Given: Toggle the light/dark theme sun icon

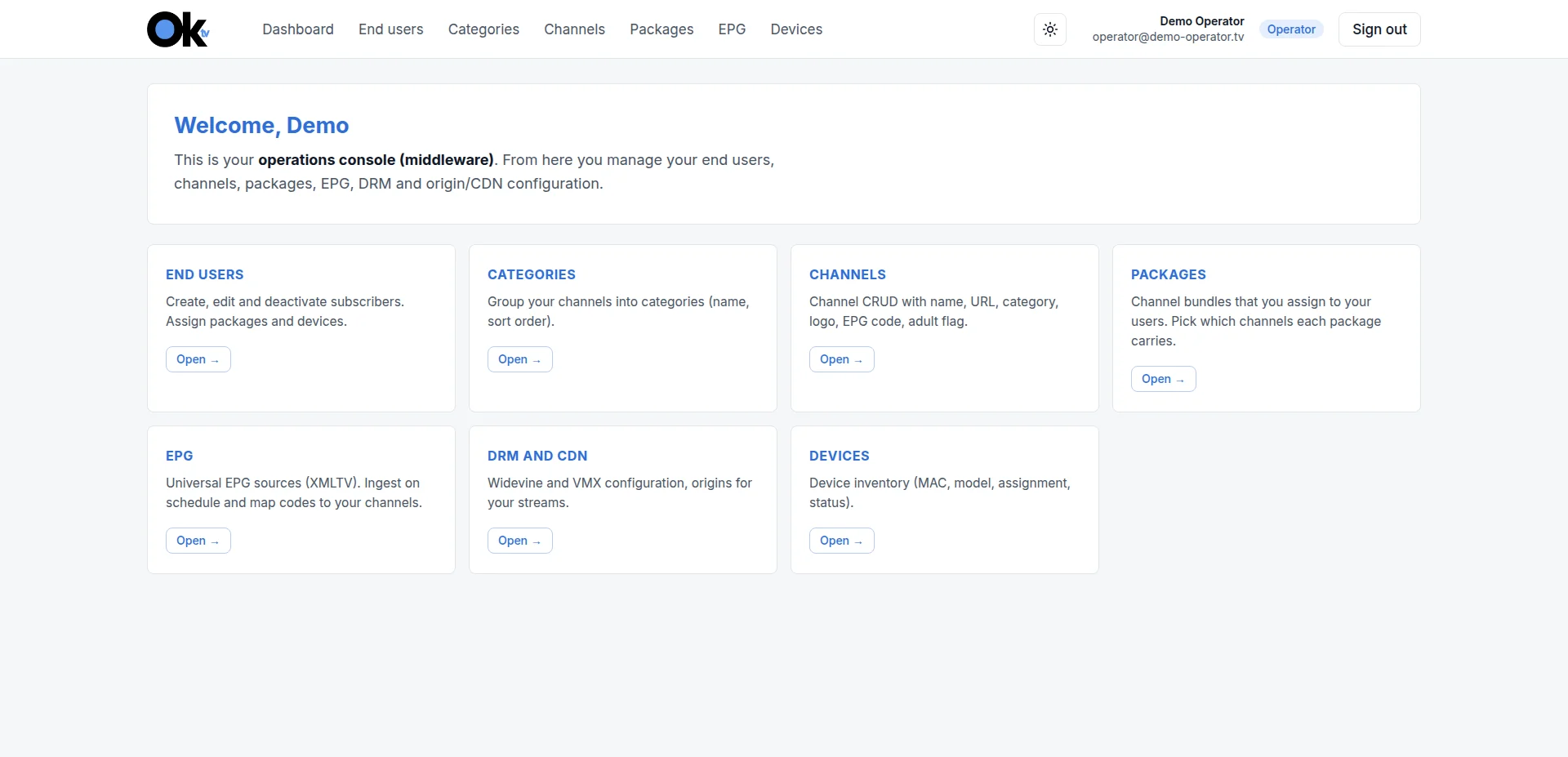Looking at the screenshot, I should tap(1050, 29).
